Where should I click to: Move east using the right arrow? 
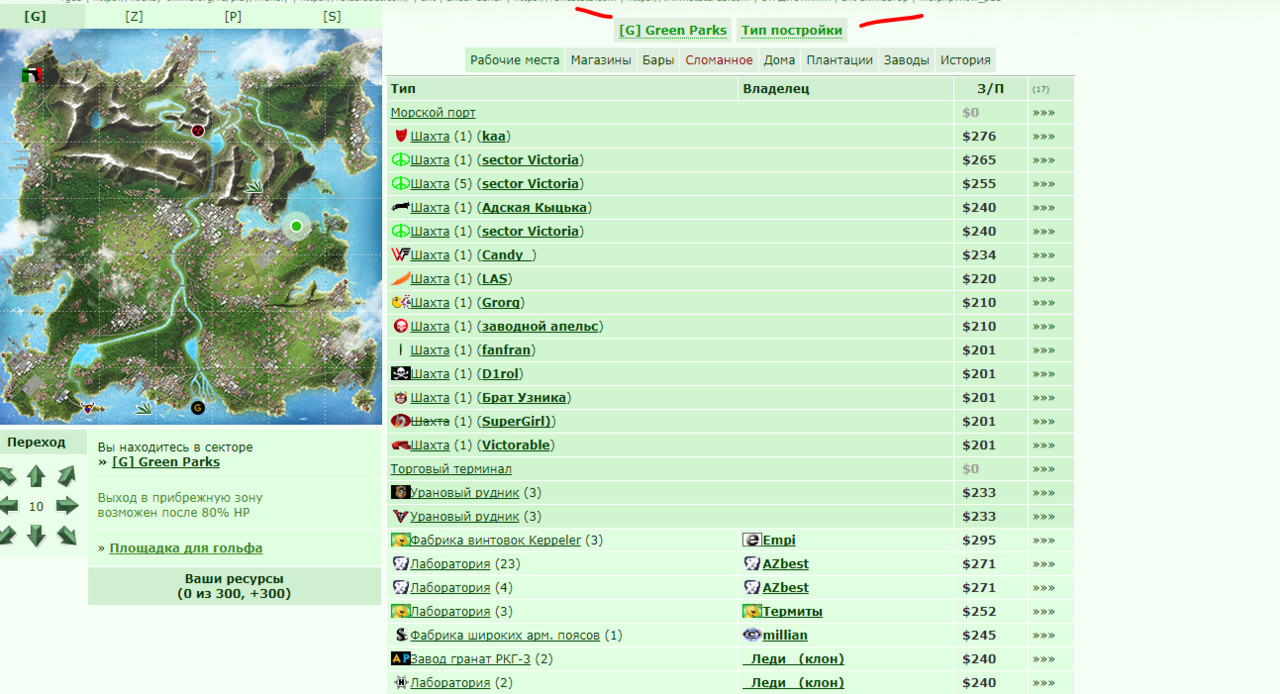coord(67,506)
